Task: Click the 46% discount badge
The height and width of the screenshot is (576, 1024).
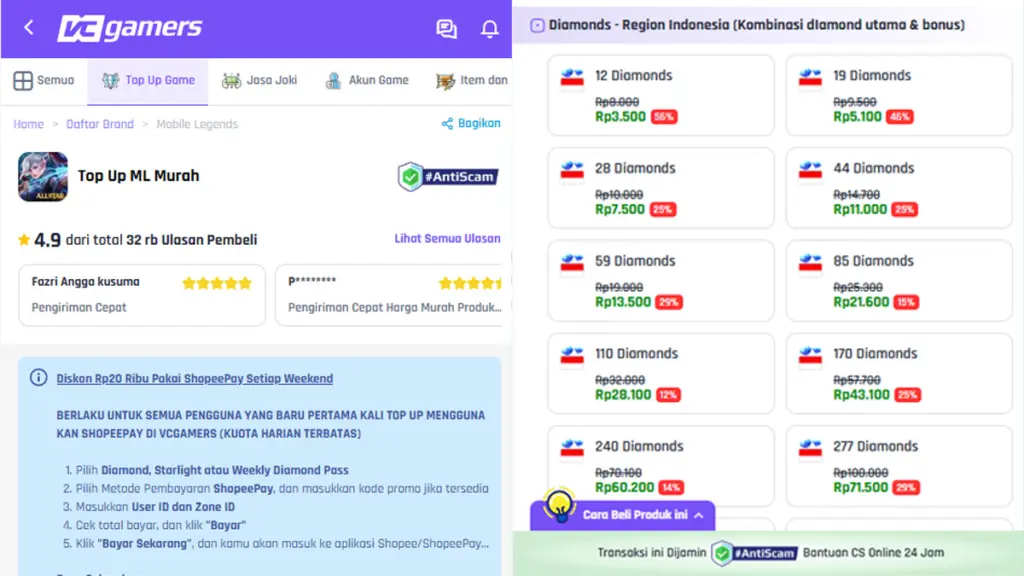Action: tap(900, 117)
